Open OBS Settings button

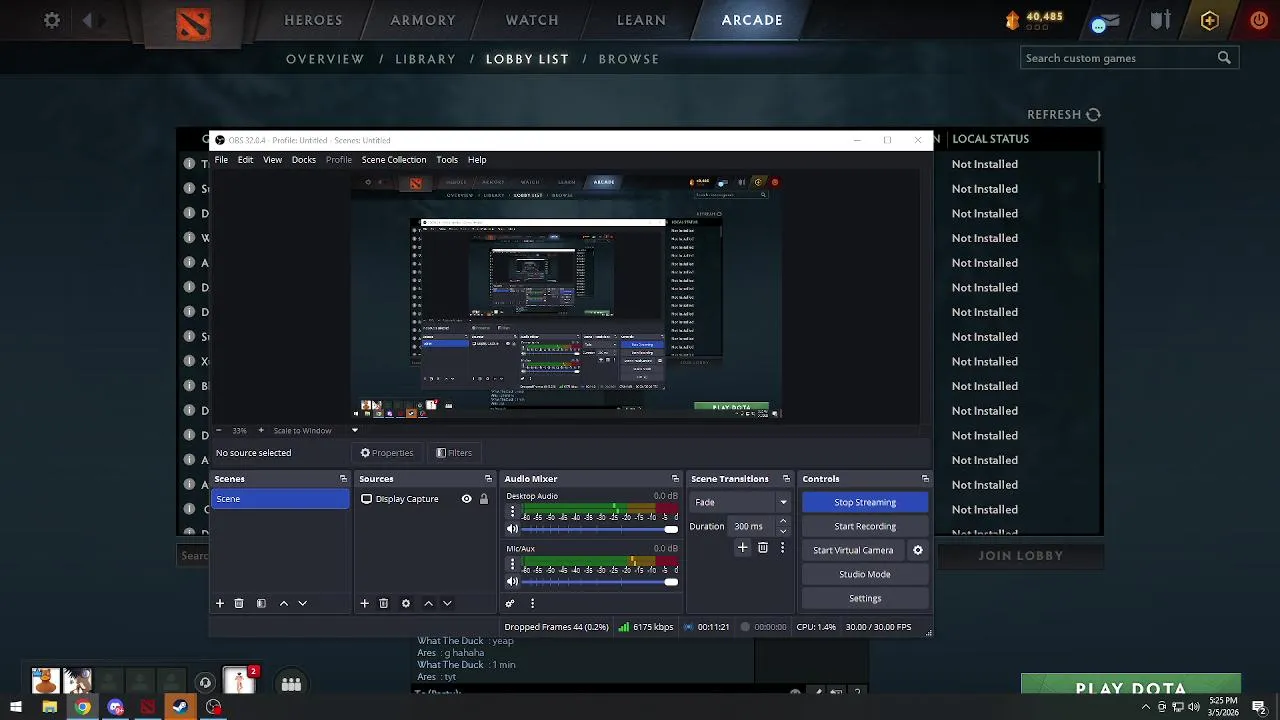pyautogui.click(x=865, y=598)
